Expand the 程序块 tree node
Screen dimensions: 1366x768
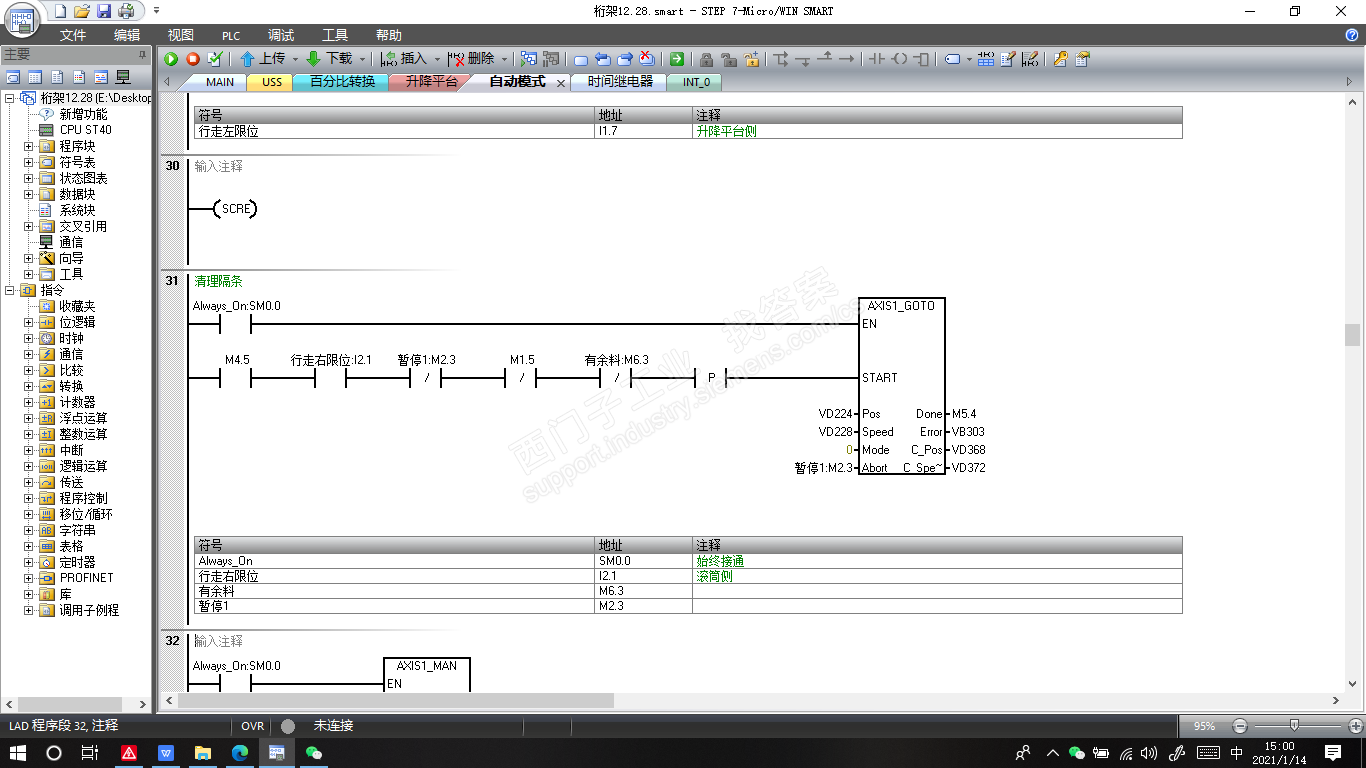point(28,146)
